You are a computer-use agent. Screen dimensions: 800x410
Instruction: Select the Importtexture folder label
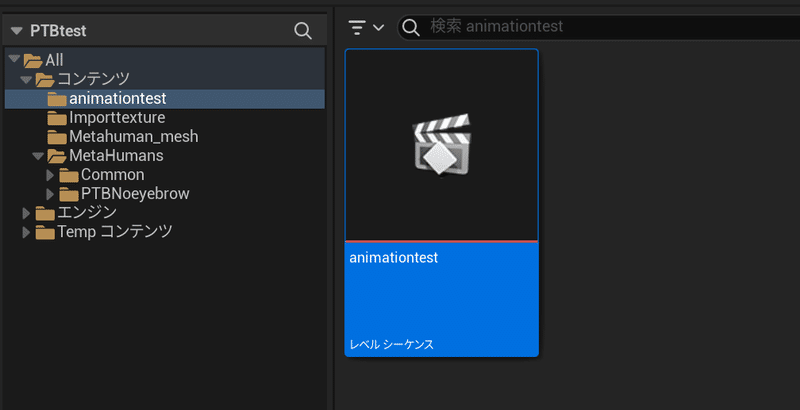point(117,118)
